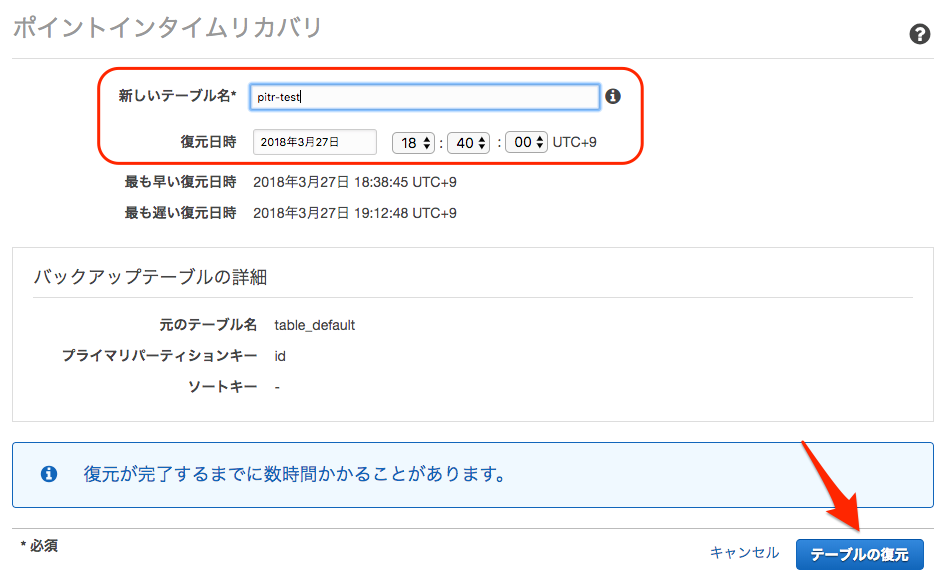
Task: Click the 復元日時 field label
Action: pyautogui.click(x=208, y=142)
